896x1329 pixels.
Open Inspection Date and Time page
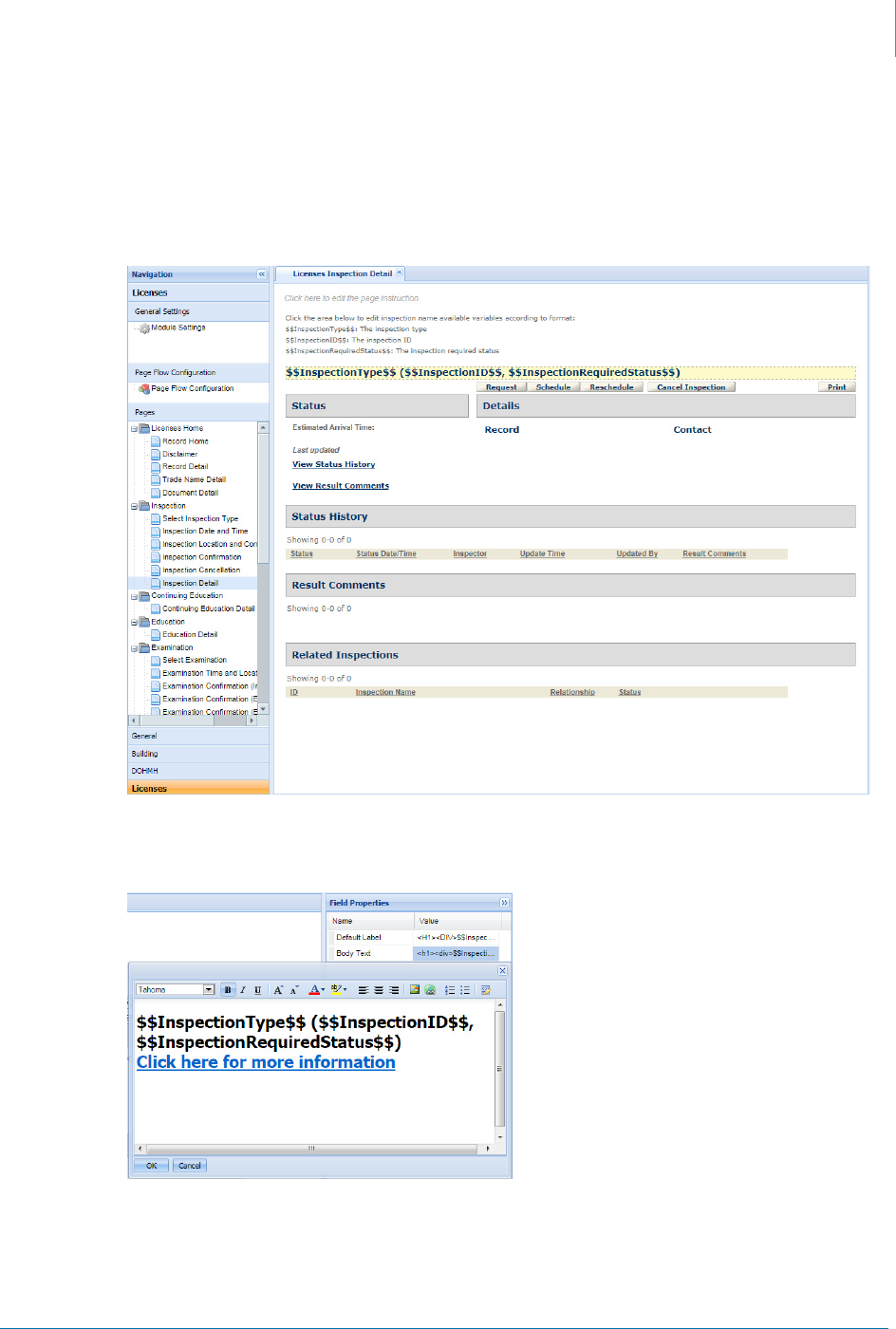pos(205,531)
